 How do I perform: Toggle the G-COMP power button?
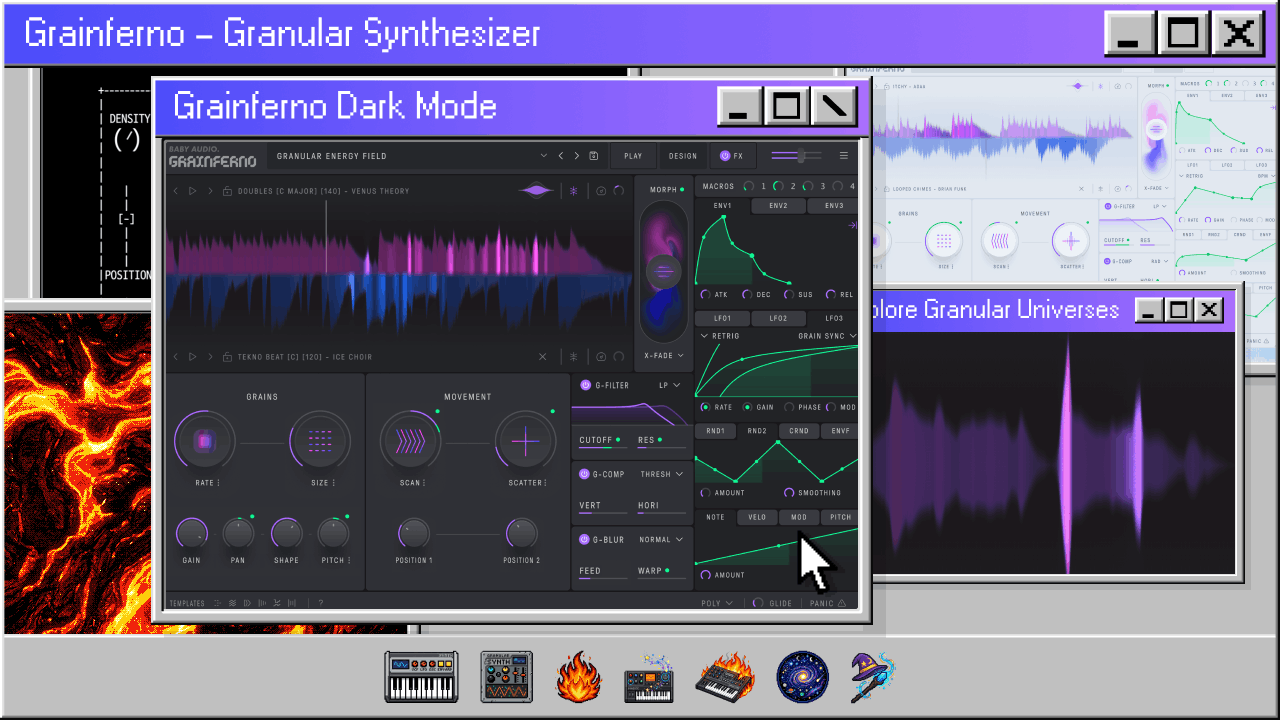(x=586, y=475)
